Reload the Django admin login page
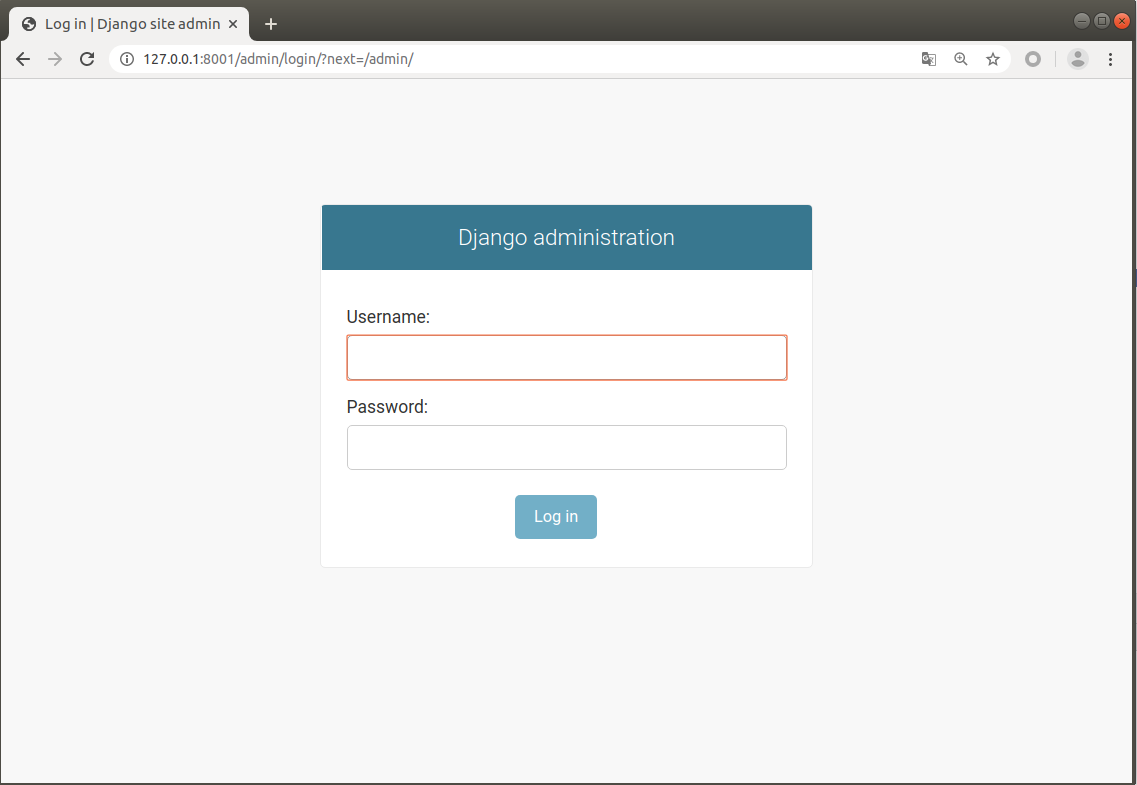The height and width of the screenshot is (785, 1137). coord(87,59)
